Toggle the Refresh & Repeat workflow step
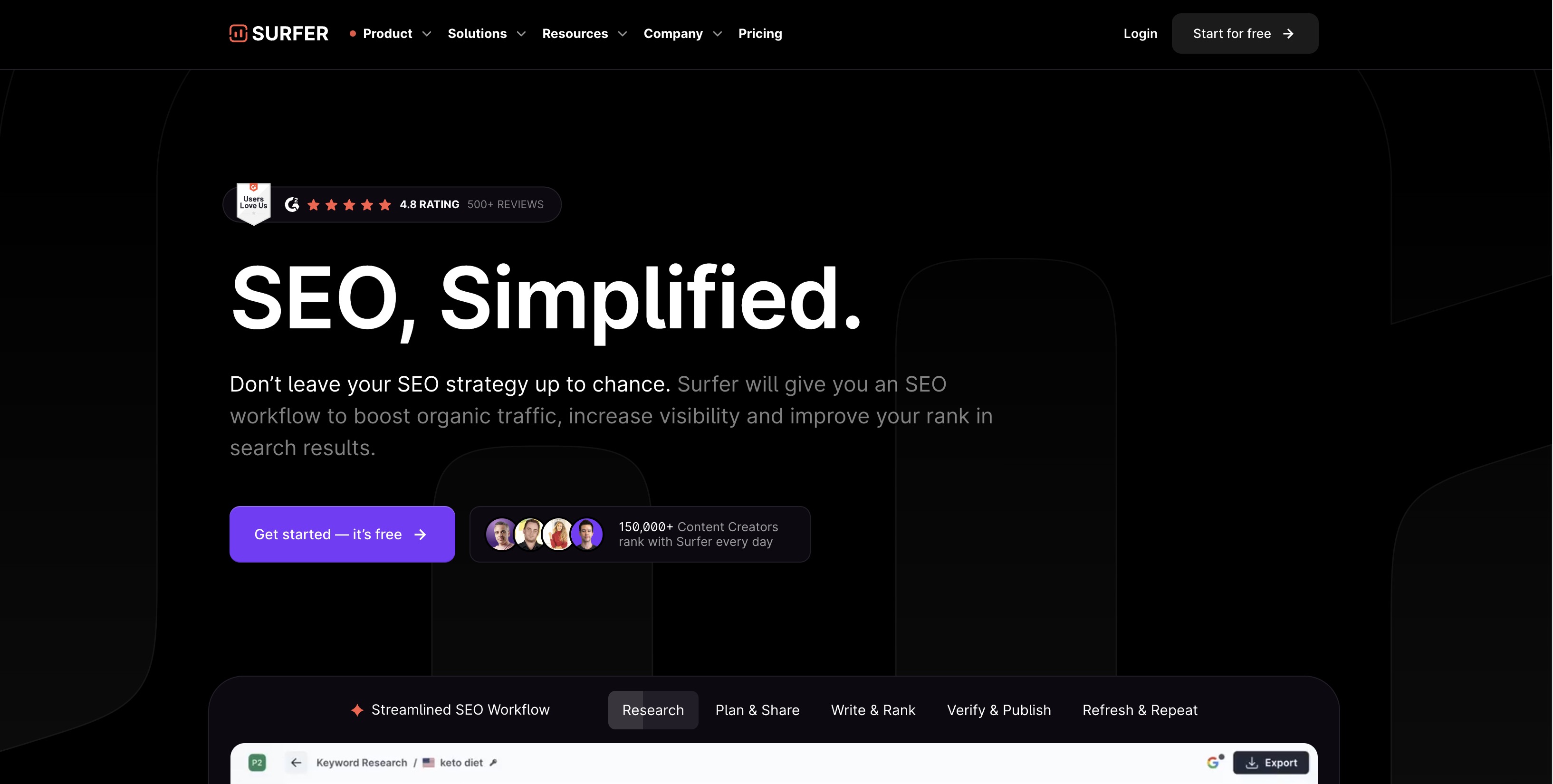Screen dimensions: 1553x784 1140,709
